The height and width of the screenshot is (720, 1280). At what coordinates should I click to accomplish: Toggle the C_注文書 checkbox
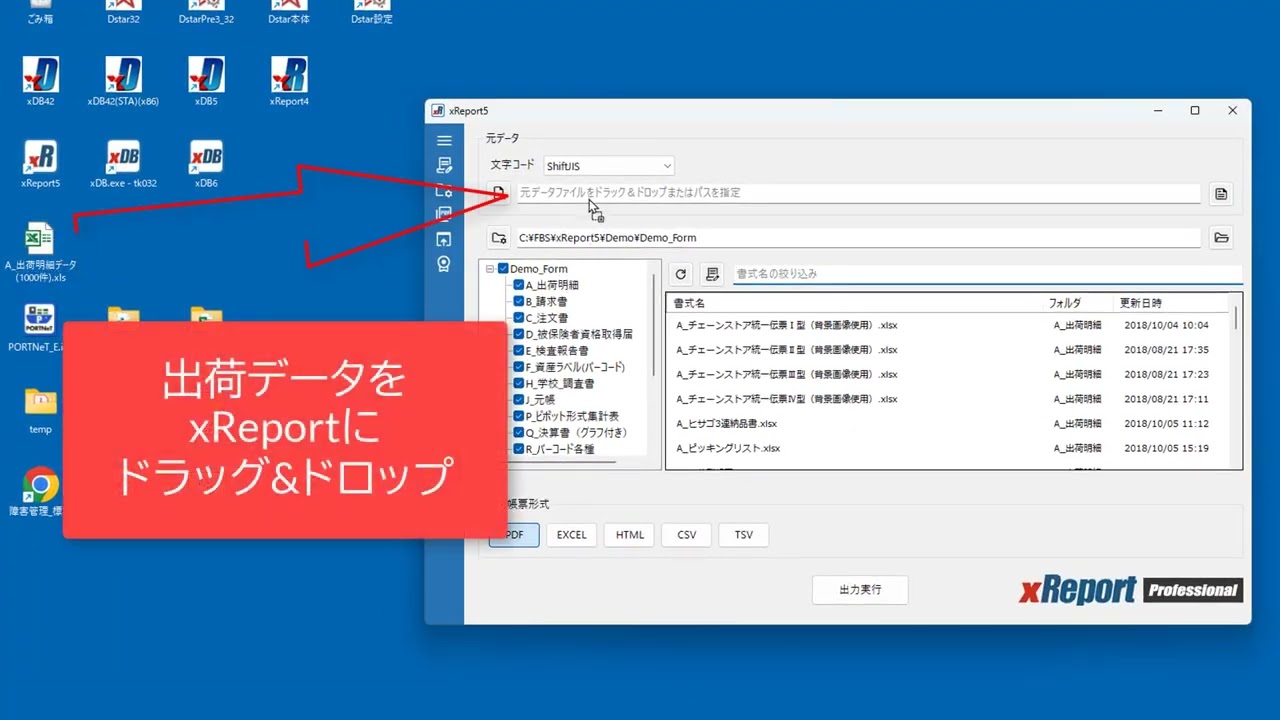[x=519, y=318]
